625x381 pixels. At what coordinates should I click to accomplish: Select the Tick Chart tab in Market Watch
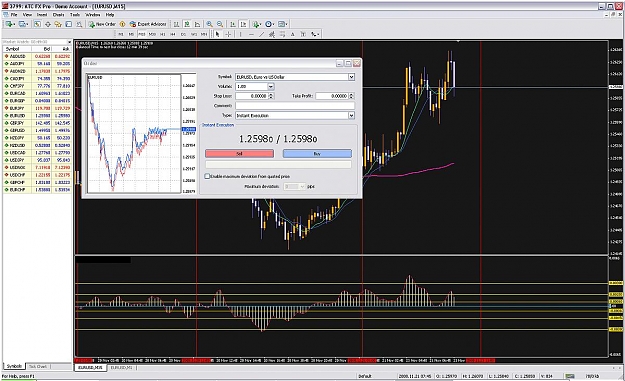coord(38,366)
